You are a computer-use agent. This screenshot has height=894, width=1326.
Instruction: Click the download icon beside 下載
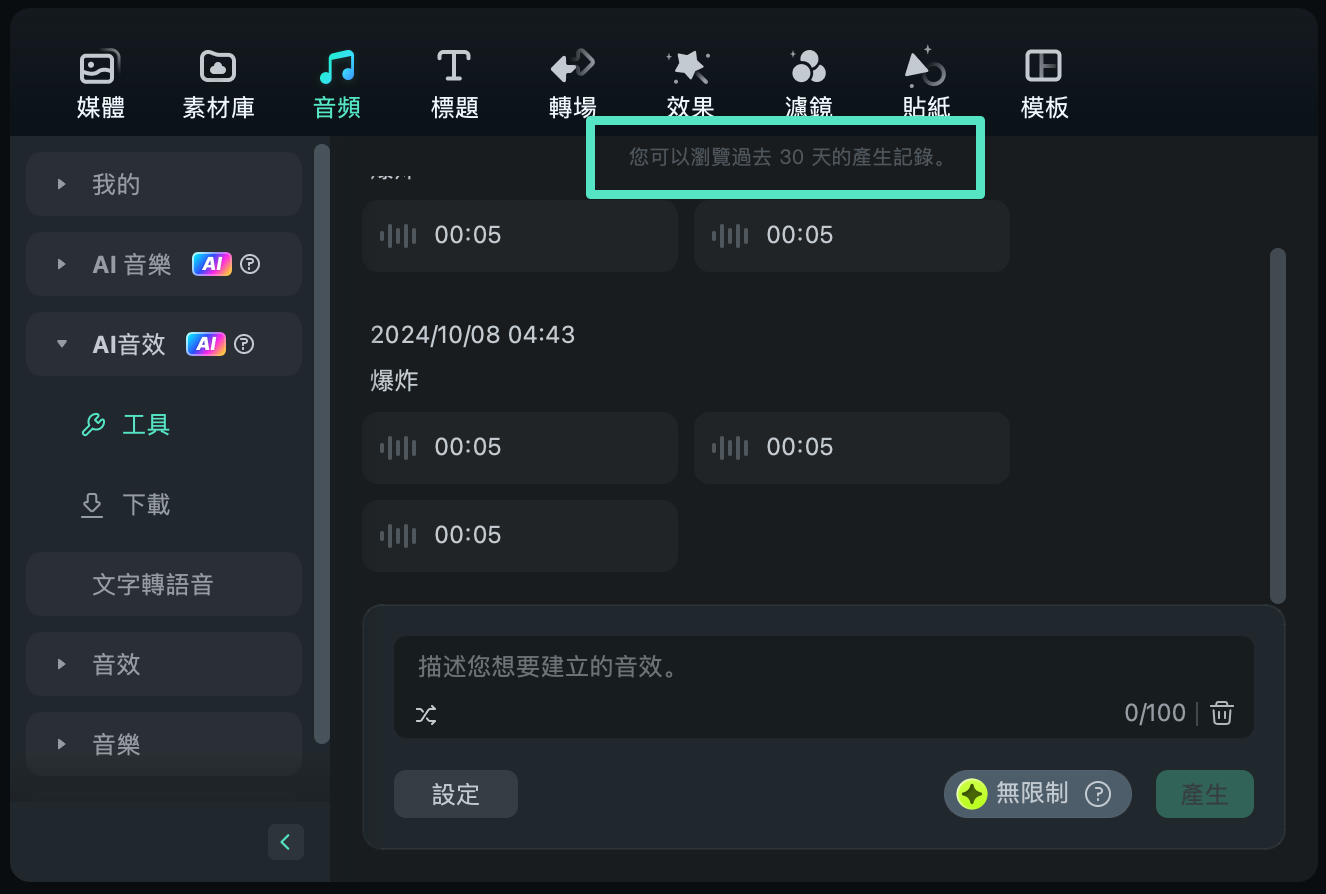(x=92, y=505)
